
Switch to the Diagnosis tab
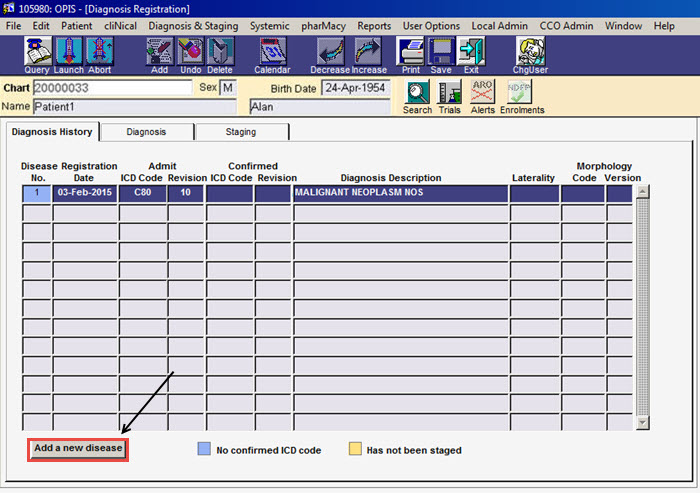click(146, 132)
